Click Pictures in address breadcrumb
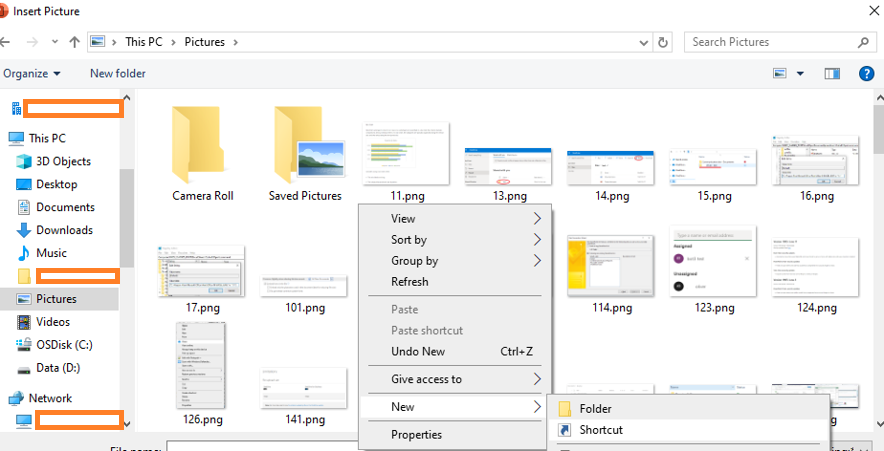Screen dimensions: 884x451 click(x=205, y=42)
